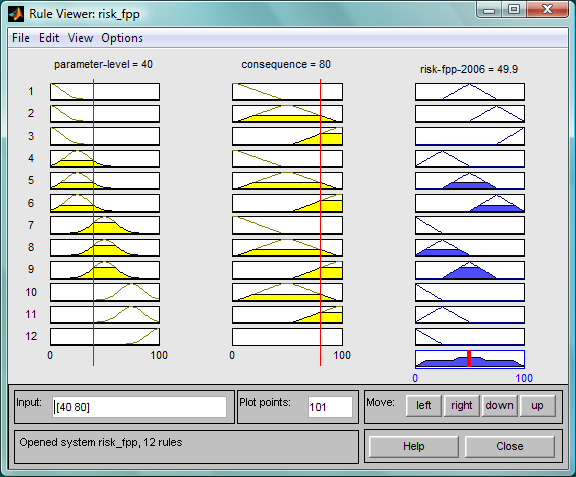Click the aggregated risk-fpp-2006 output plot

point(470,359)
